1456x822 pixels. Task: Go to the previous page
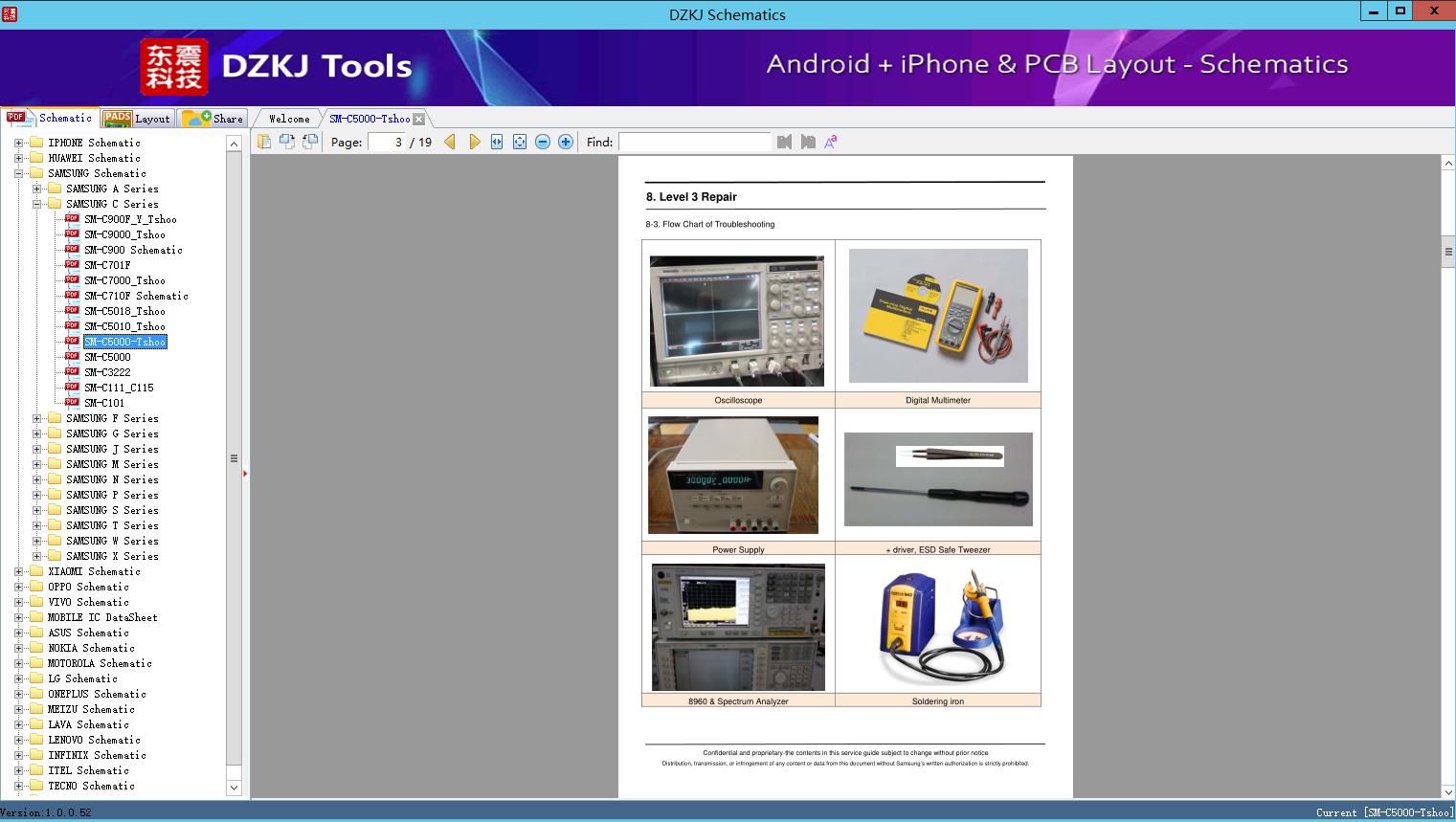pyautogui.click(x=450, y=142)
